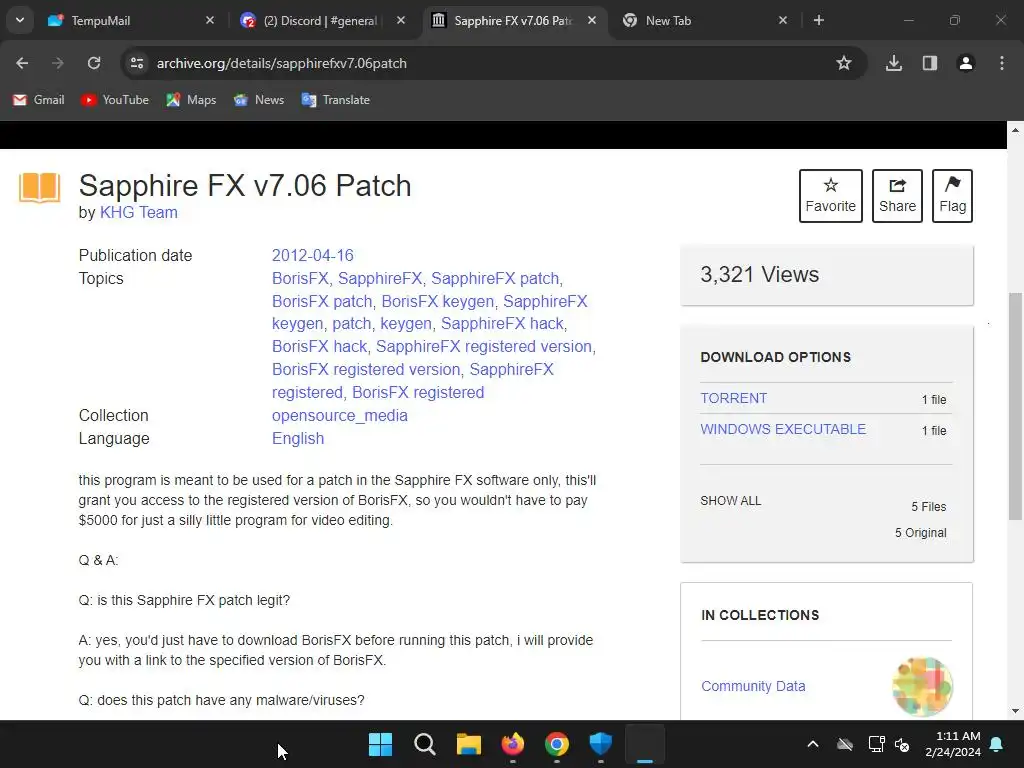This screenshot has width=1024, height=768.
Task: Open the 2012-04-16 publication date link
Action: [313, 255]
